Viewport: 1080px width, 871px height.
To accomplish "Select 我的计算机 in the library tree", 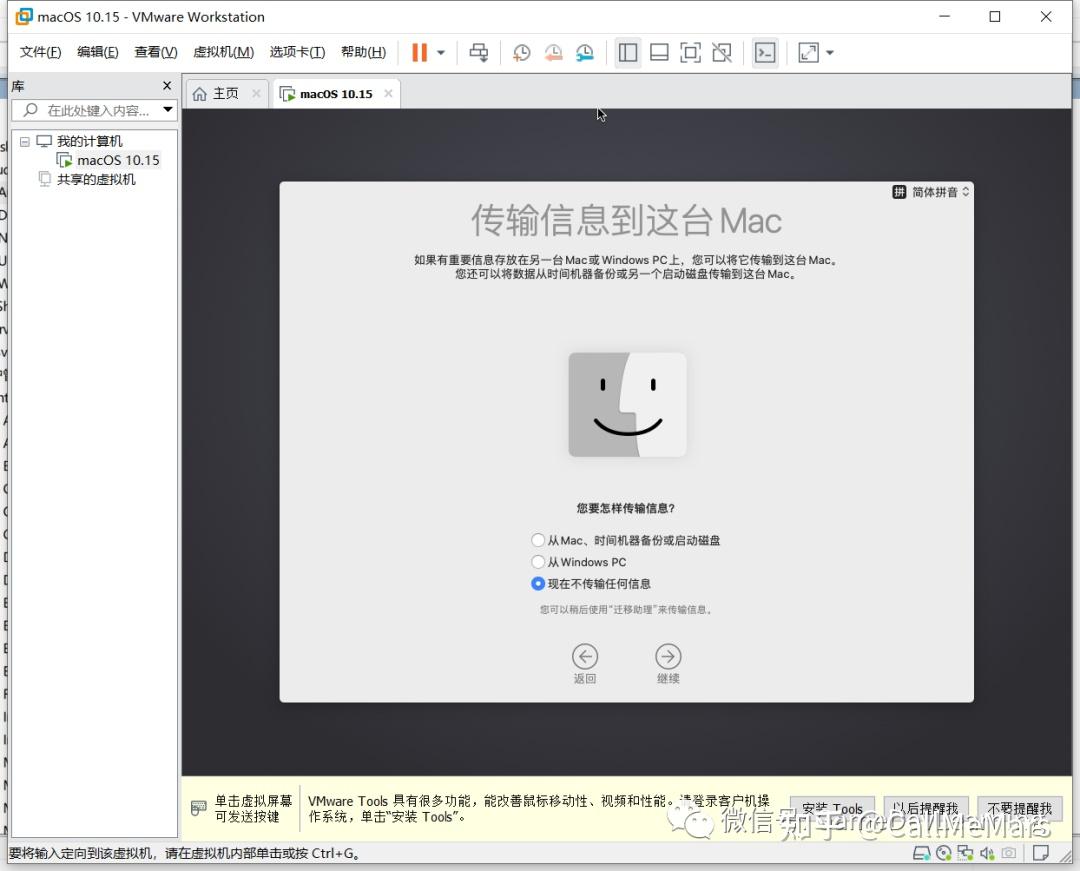I will point(89,141).
